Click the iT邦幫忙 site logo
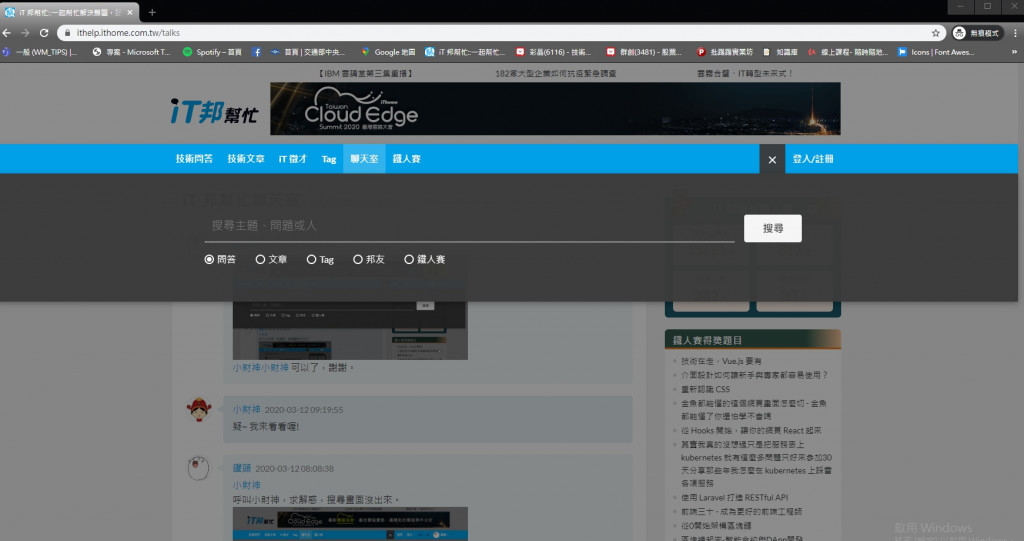Image resolution: width=1024 pixels, height=541 pixels. (214, 110)
